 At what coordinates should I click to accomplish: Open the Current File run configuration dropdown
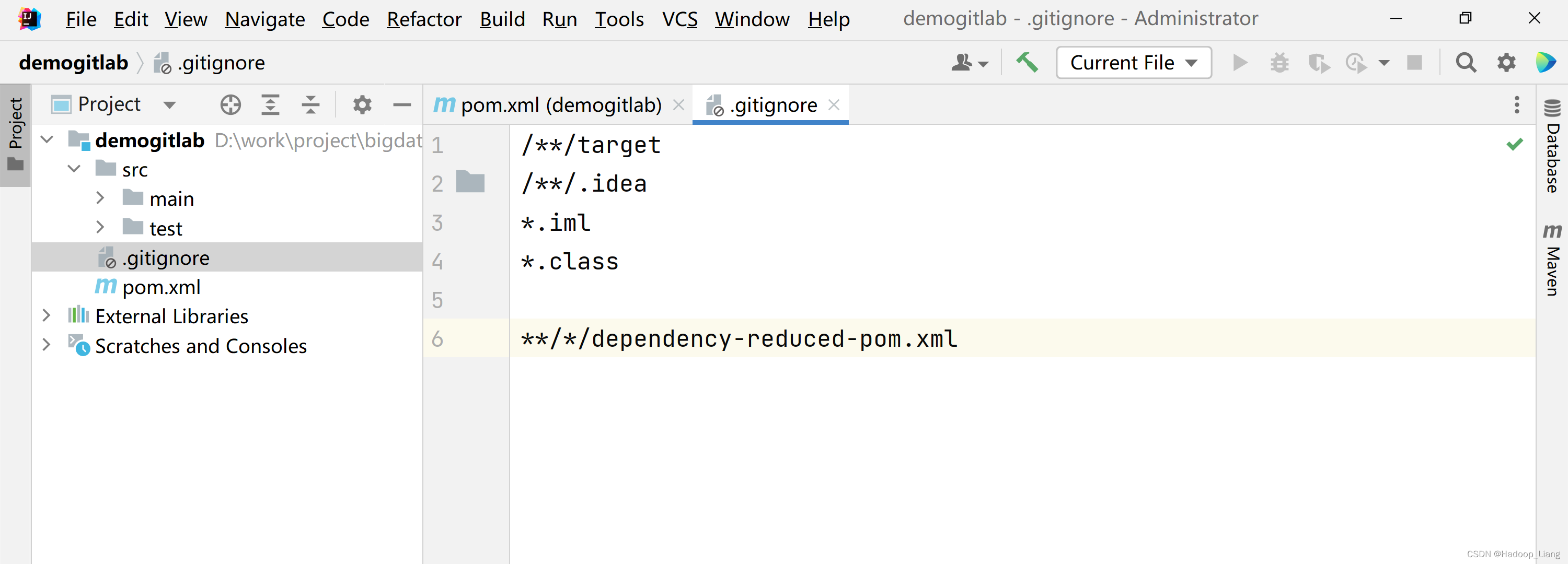[1133, 62]
